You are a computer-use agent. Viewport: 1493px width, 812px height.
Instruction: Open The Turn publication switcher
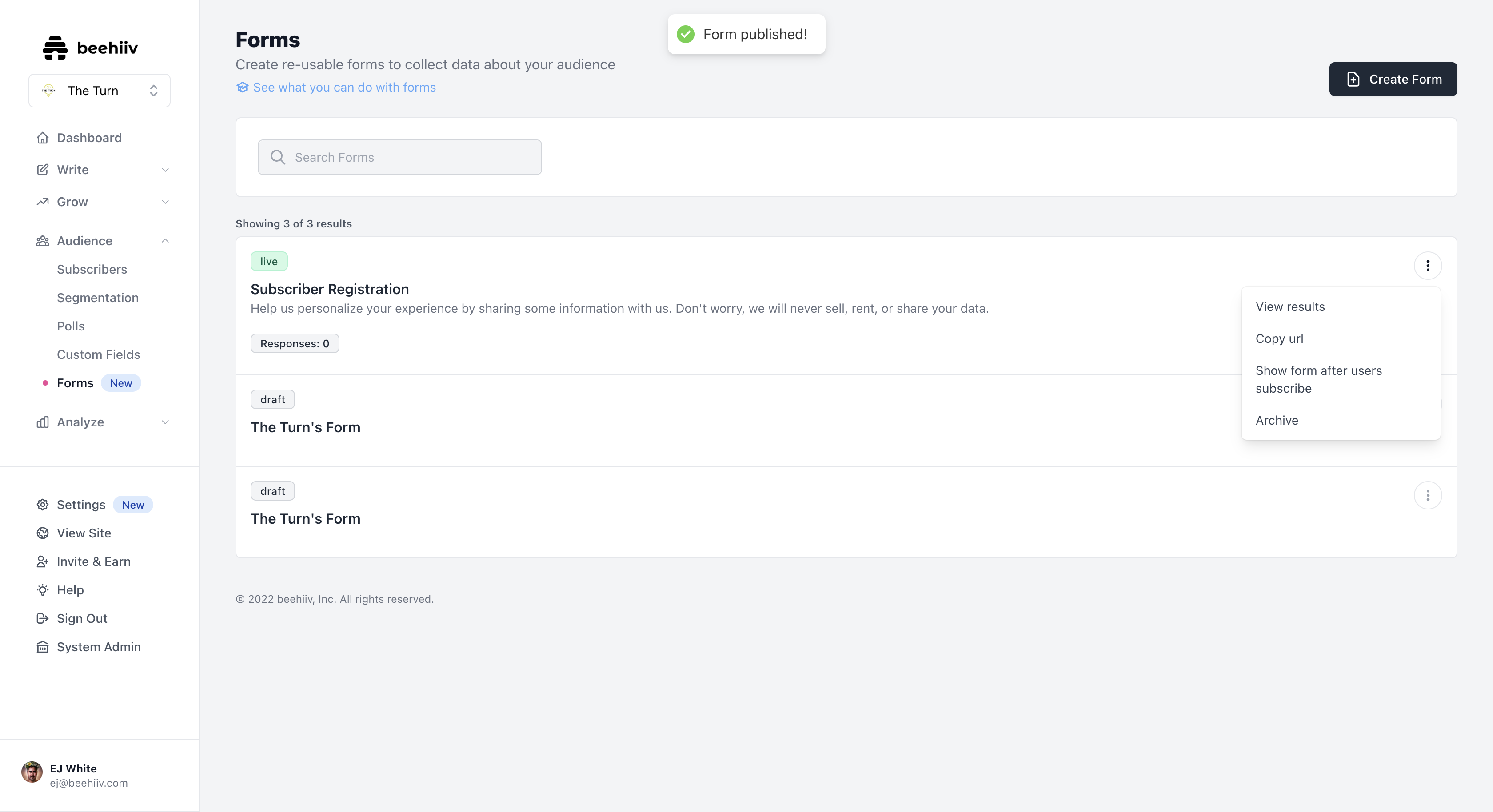[x=100, y=91]
